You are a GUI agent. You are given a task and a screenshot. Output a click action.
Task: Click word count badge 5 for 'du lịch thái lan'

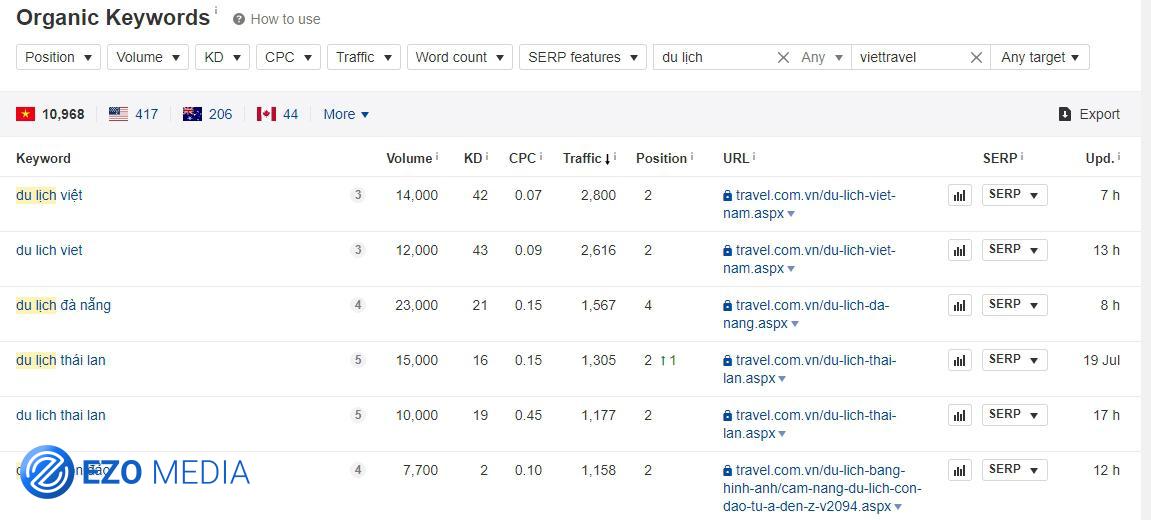358,360
